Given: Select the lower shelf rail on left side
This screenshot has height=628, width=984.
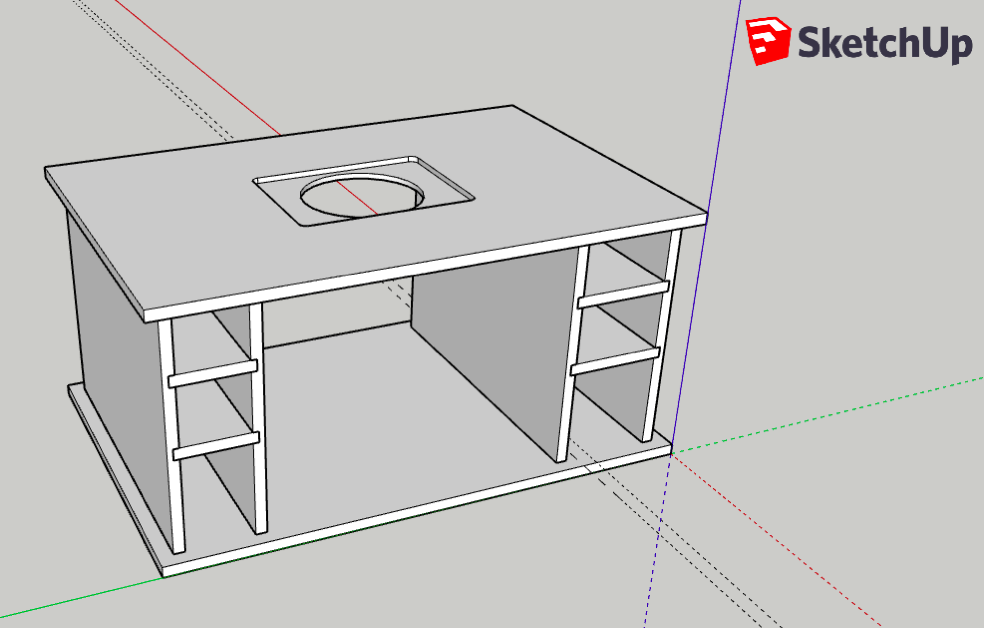Looking at the screenshot, I should 215,445.
